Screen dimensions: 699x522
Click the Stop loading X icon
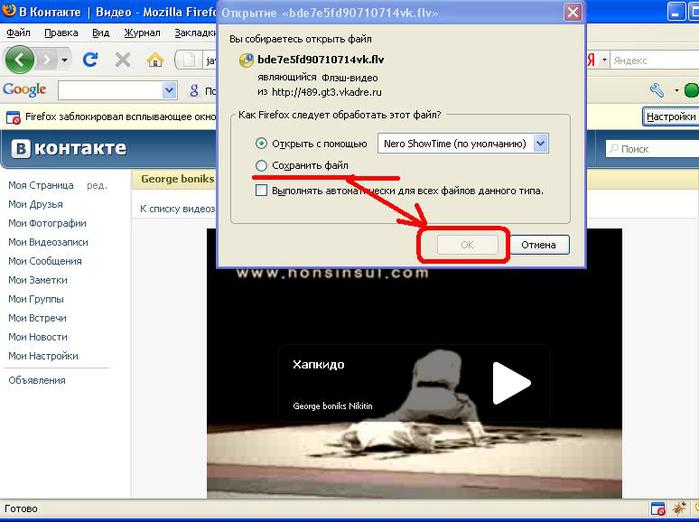pos(122,60)
